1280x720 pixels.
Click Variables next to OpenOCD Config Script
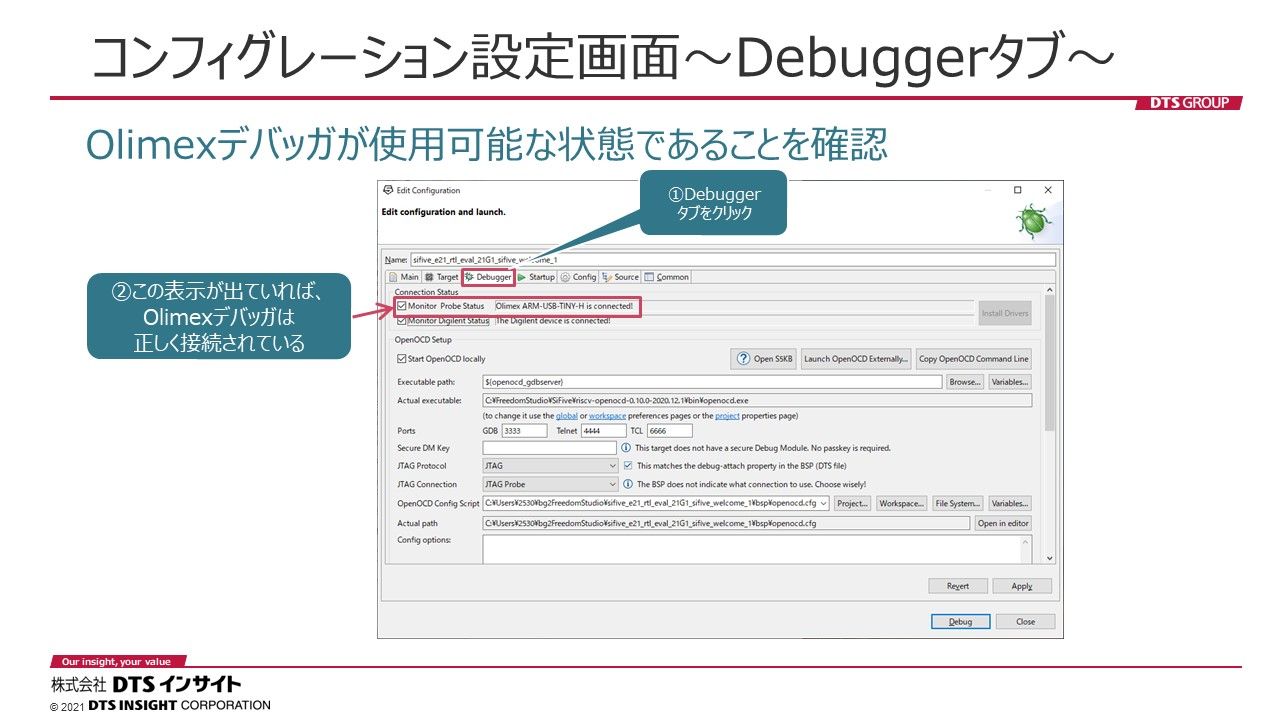(x=1010, y=504)
